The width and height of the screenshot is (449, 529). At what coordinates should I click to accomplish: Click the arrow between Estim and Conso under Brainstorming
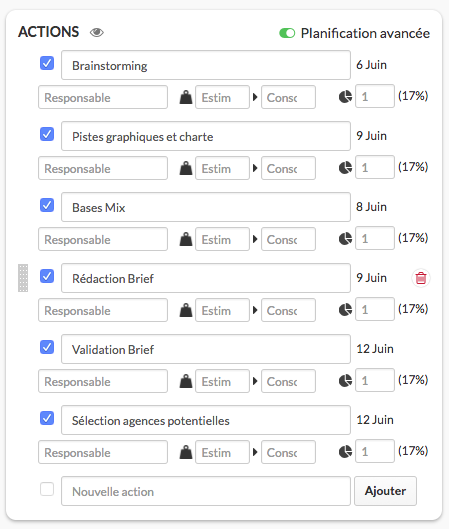pyautogui.click(x=255, y=97)
